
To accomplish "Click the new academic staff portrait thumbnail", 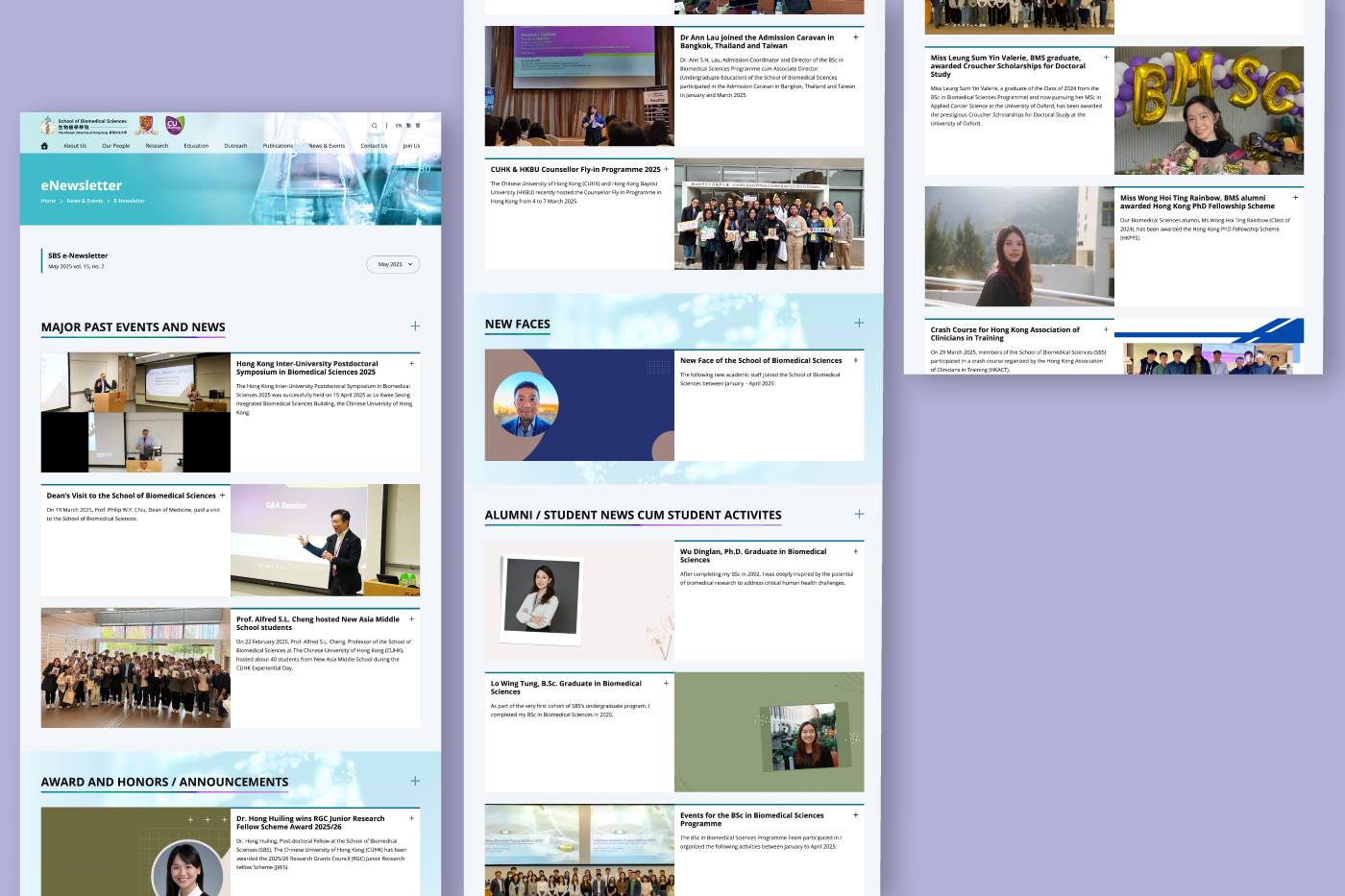I will [526, 404].
